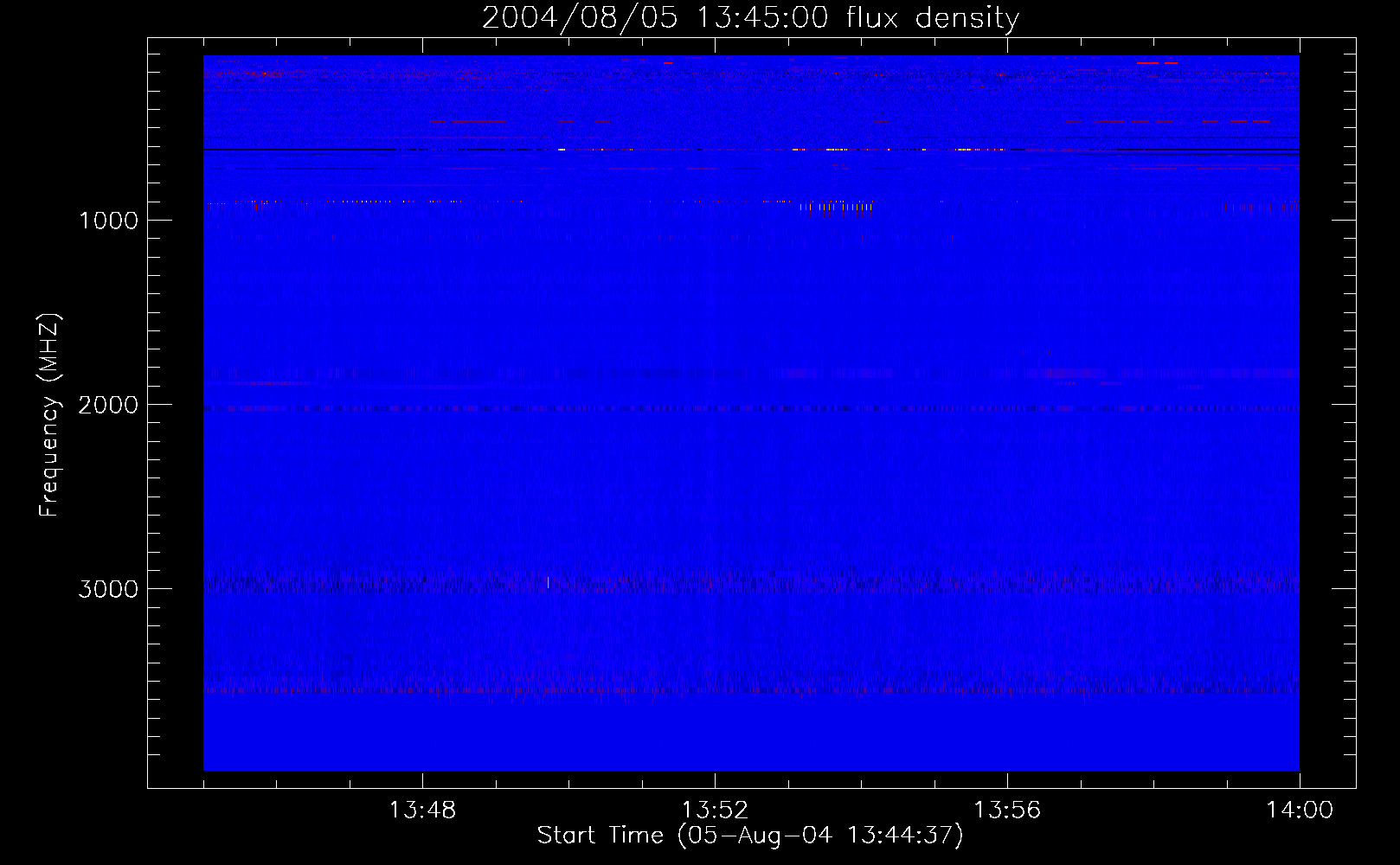
Task: Click the 3000 frequency tick label
Action: [x=108, y=589]
